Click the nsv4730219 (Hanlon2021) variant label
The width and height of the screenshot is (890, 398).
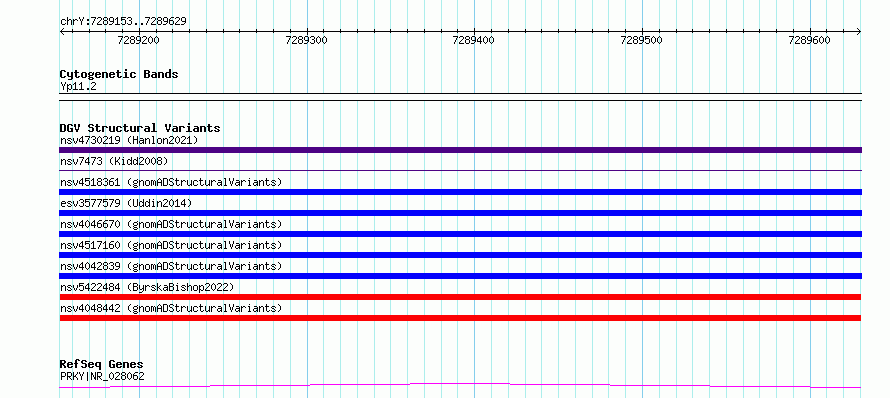[129, 140]
